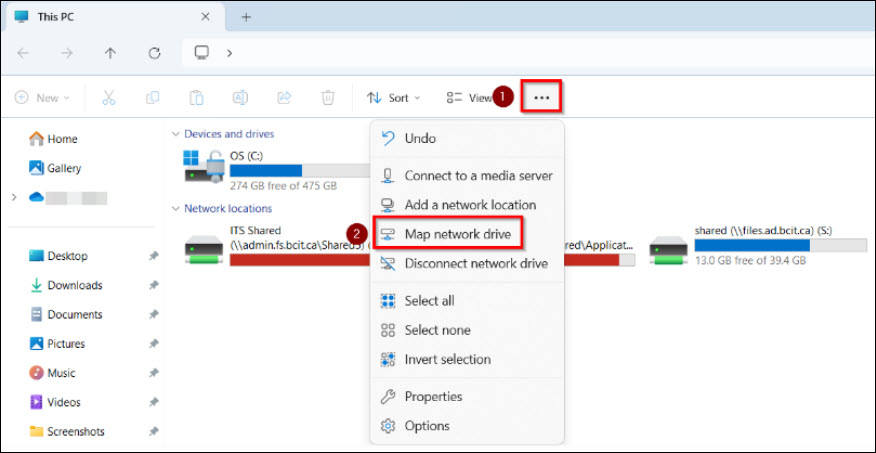The width and height of the screenshot is (876, 453).
Task: Click Select none in menu
Action: coord(466,330)
